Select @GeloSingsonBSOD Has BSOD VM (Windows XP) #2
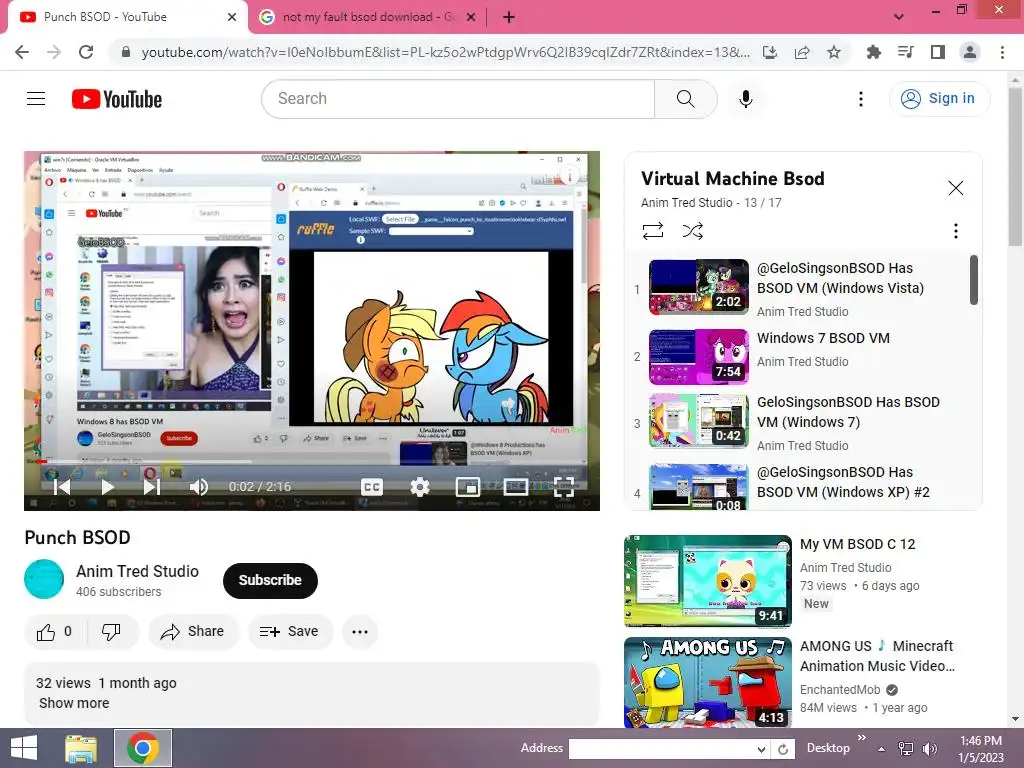This screenshot has height=768, width=1024. (842, 482)
